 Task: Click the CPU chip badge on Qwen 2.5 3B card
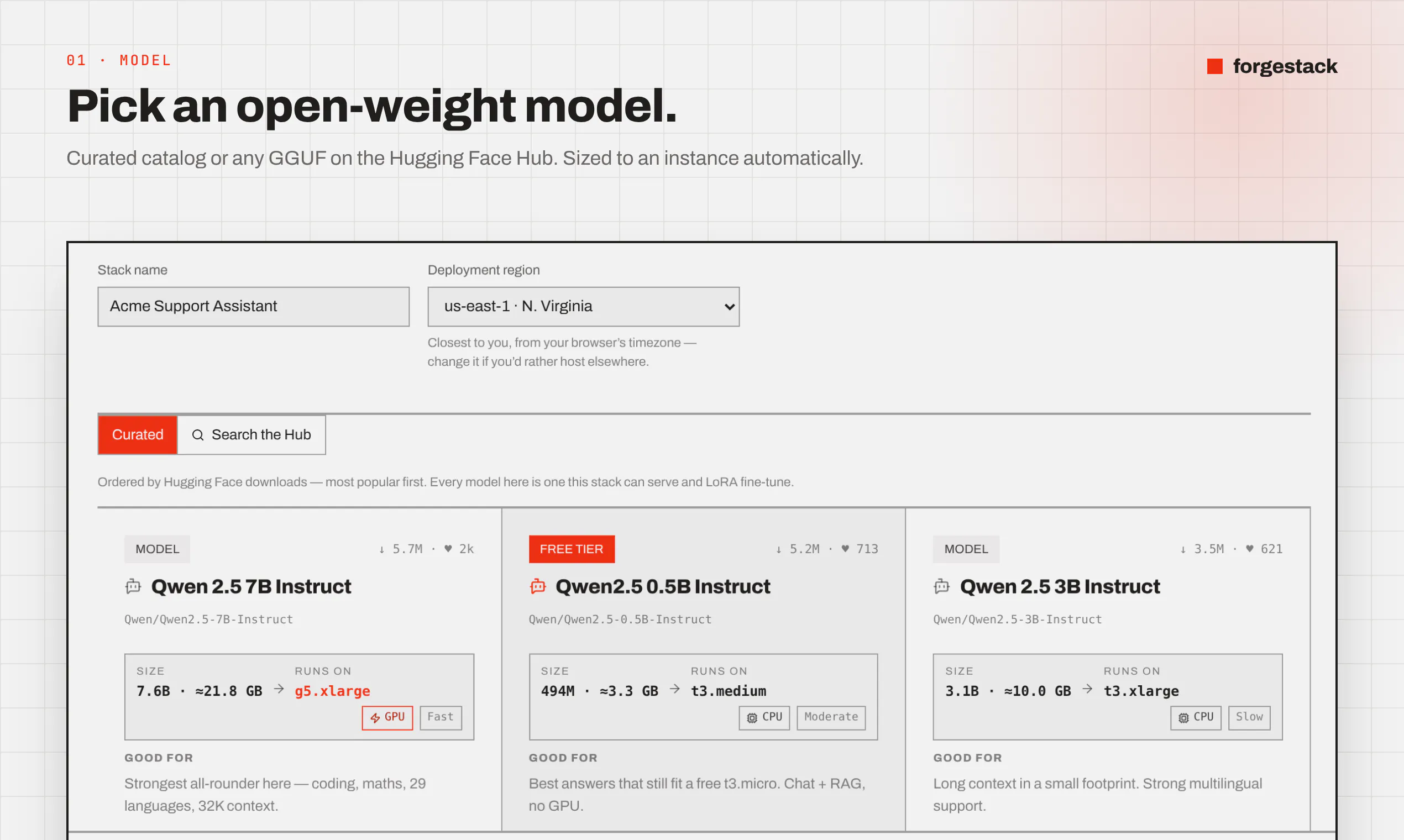pyautogui.click(x=1196, y=717)
